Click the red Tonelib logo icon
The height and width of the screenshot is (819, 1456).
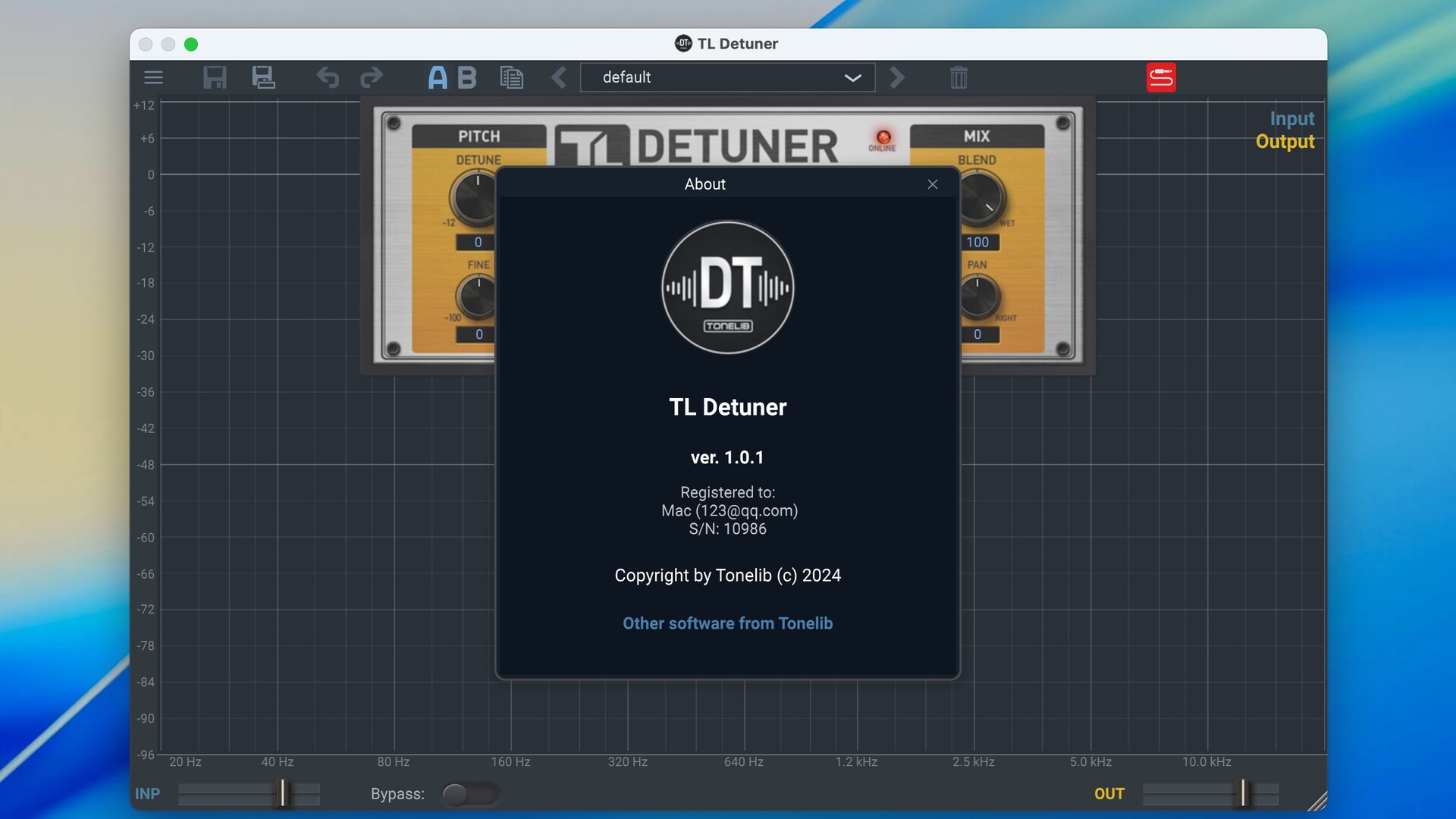click(1161, 77)
